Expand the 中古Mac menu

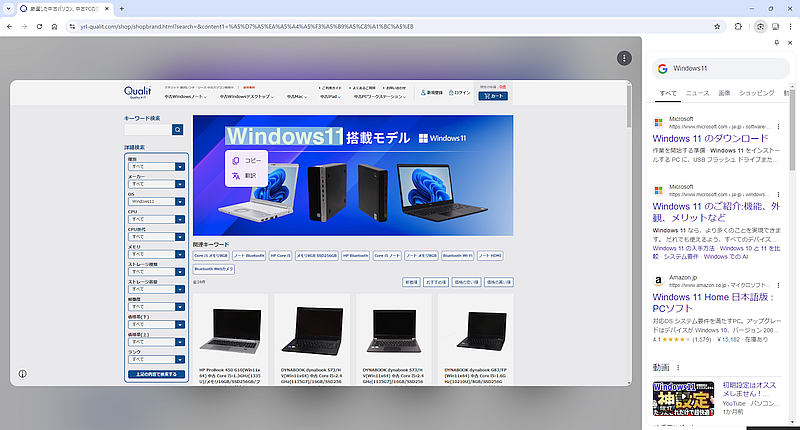click(296, 96)
